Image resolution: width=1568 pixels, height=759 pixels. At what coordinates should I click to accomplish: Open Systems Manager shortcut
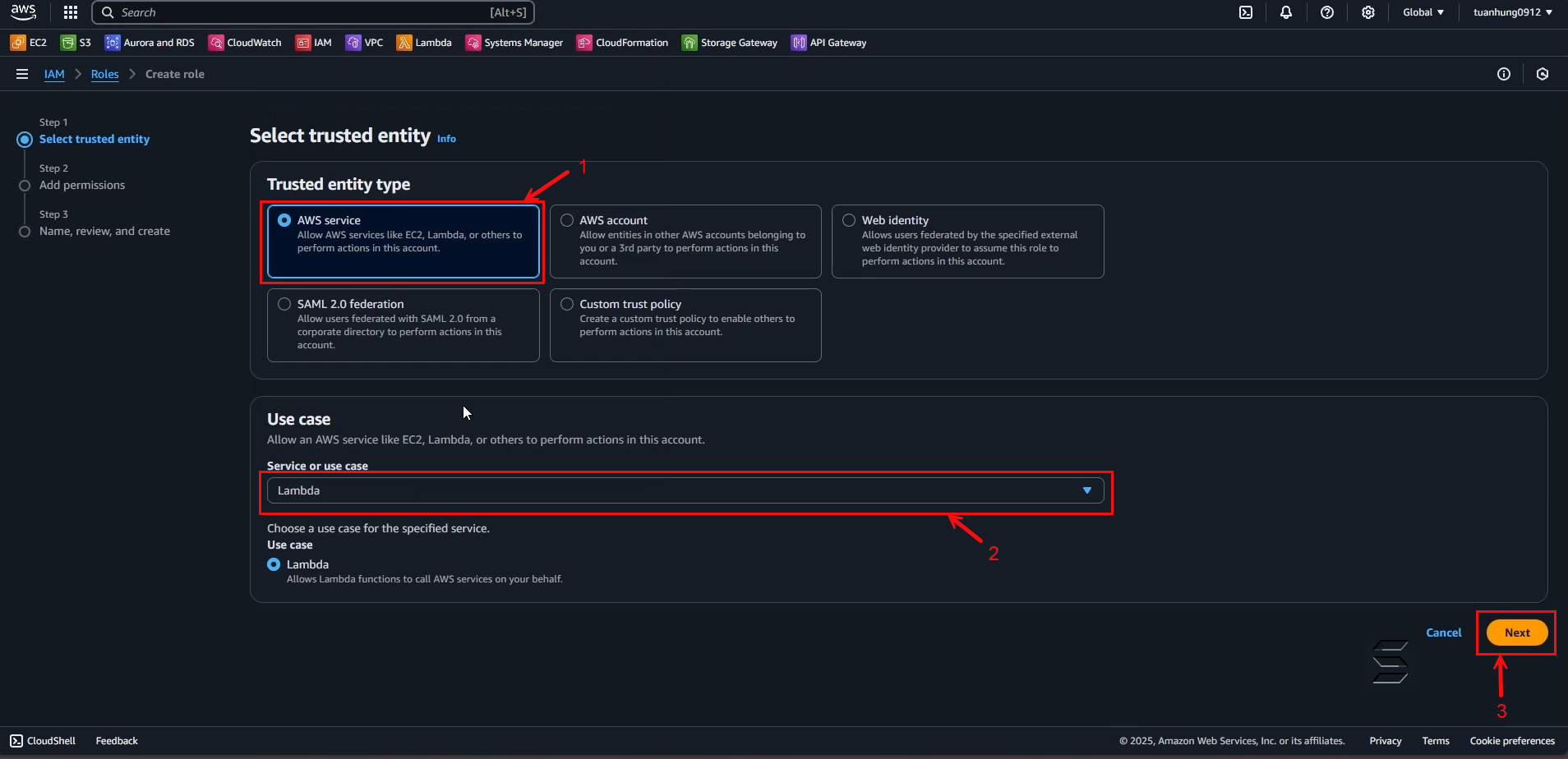click(514, 43)
